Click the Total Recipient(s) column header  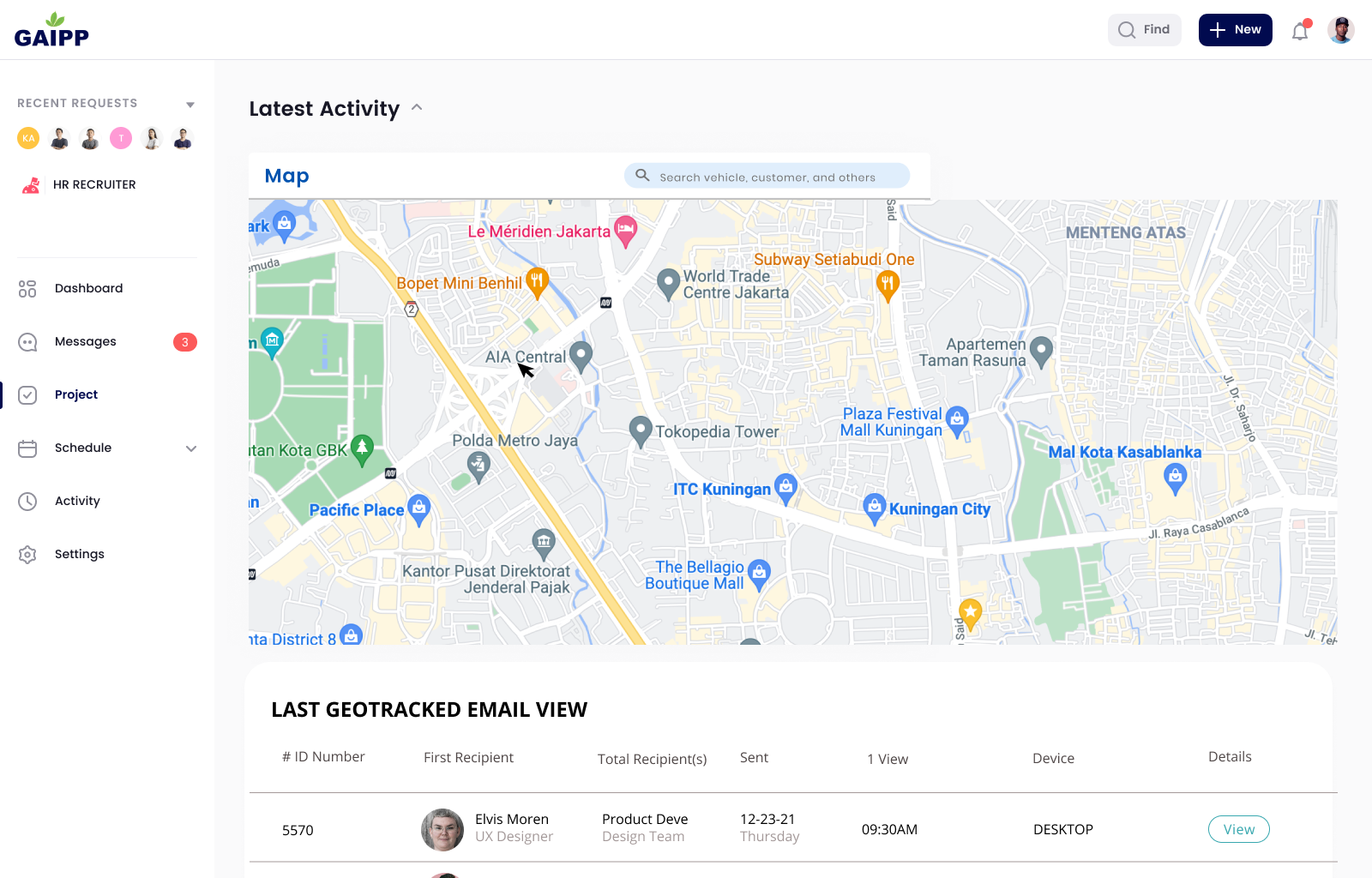click(x=653, y=759)
